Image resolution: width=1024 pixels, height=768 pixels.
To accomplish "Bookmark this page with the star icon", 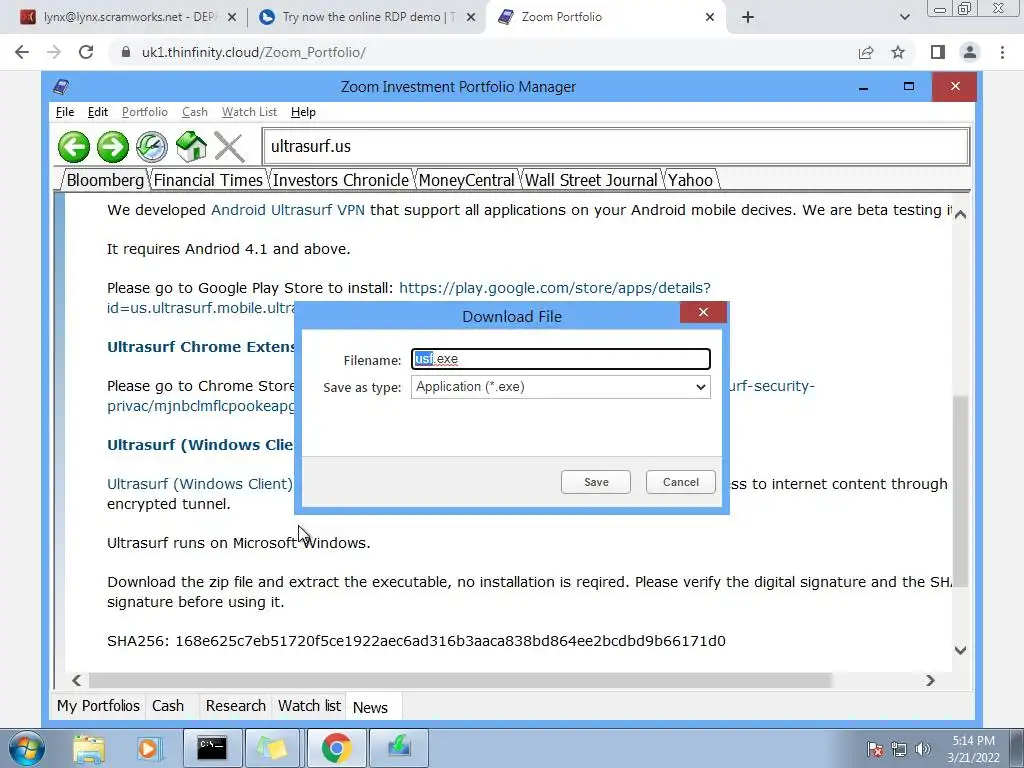I will [x=898, y=52].
